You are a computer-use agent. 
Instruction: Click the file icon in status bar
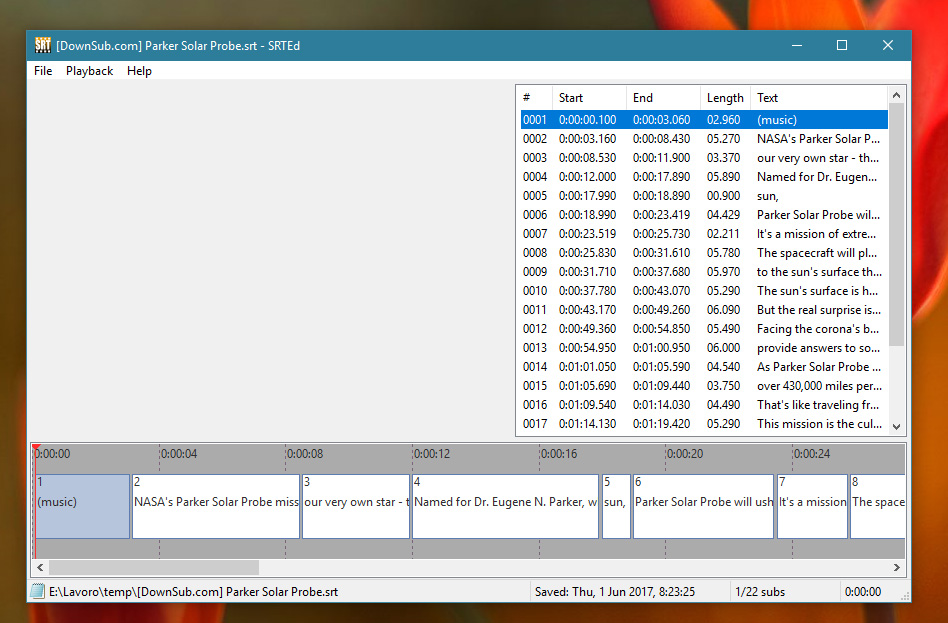[37, 592]
